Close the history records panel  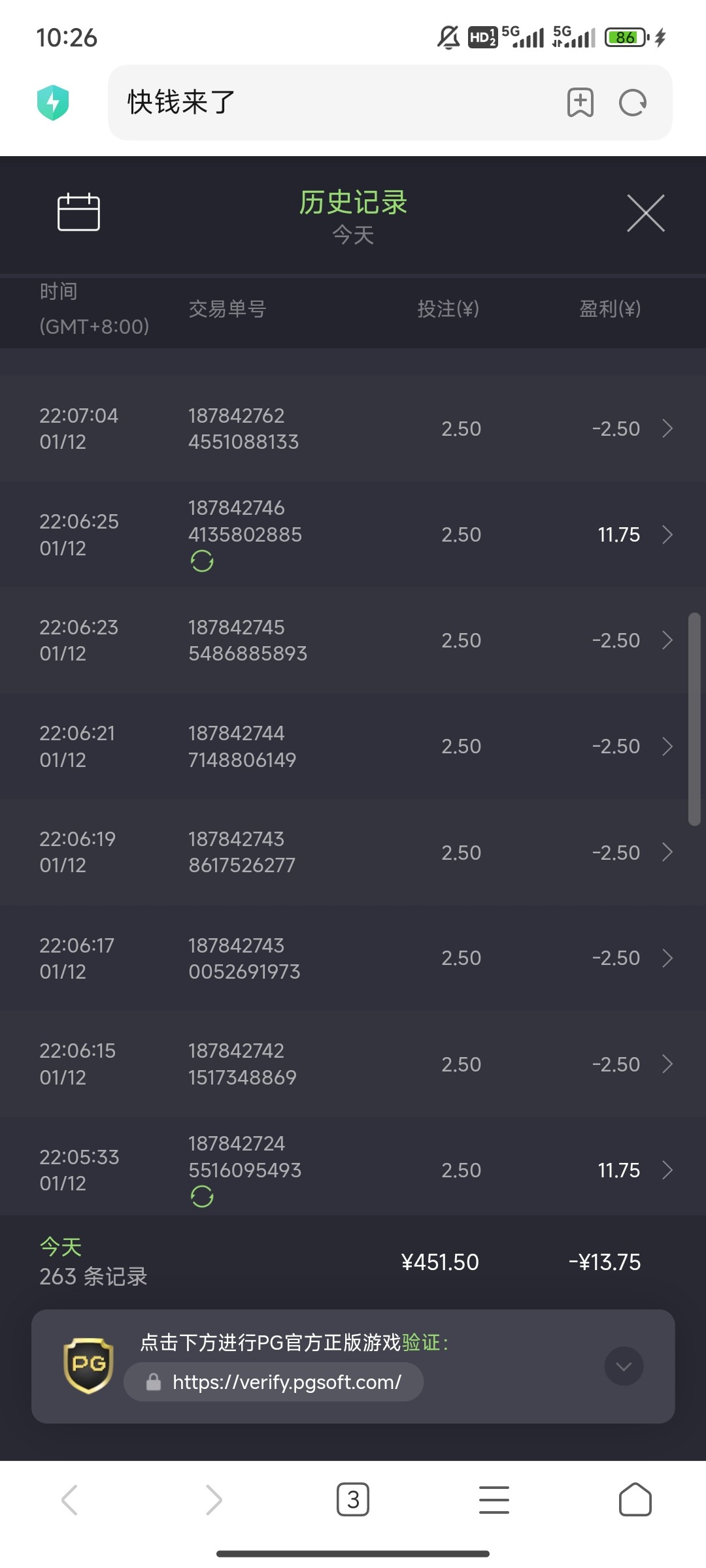(x=645, y=213)
